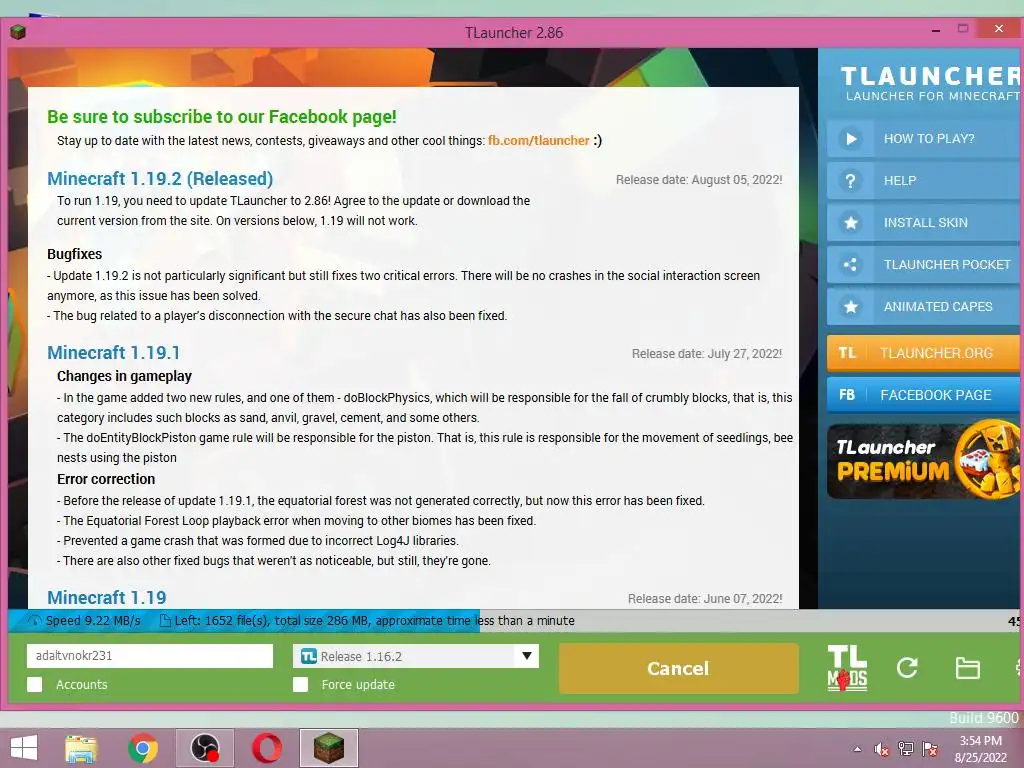Click the Minecraft 1.19.2 (Released) heading
The image size is (1024, 768).
point(160,178)
